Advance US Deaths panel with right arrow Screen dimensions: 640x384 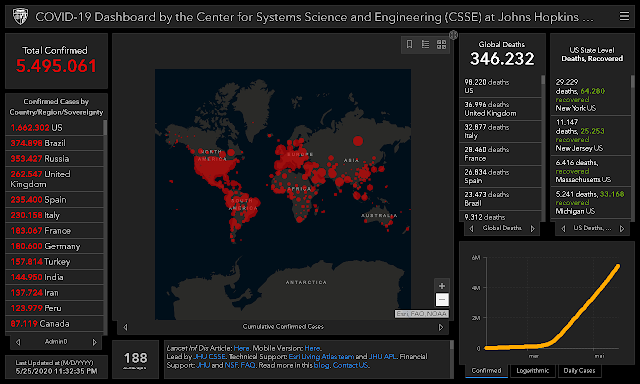[622, 229]
